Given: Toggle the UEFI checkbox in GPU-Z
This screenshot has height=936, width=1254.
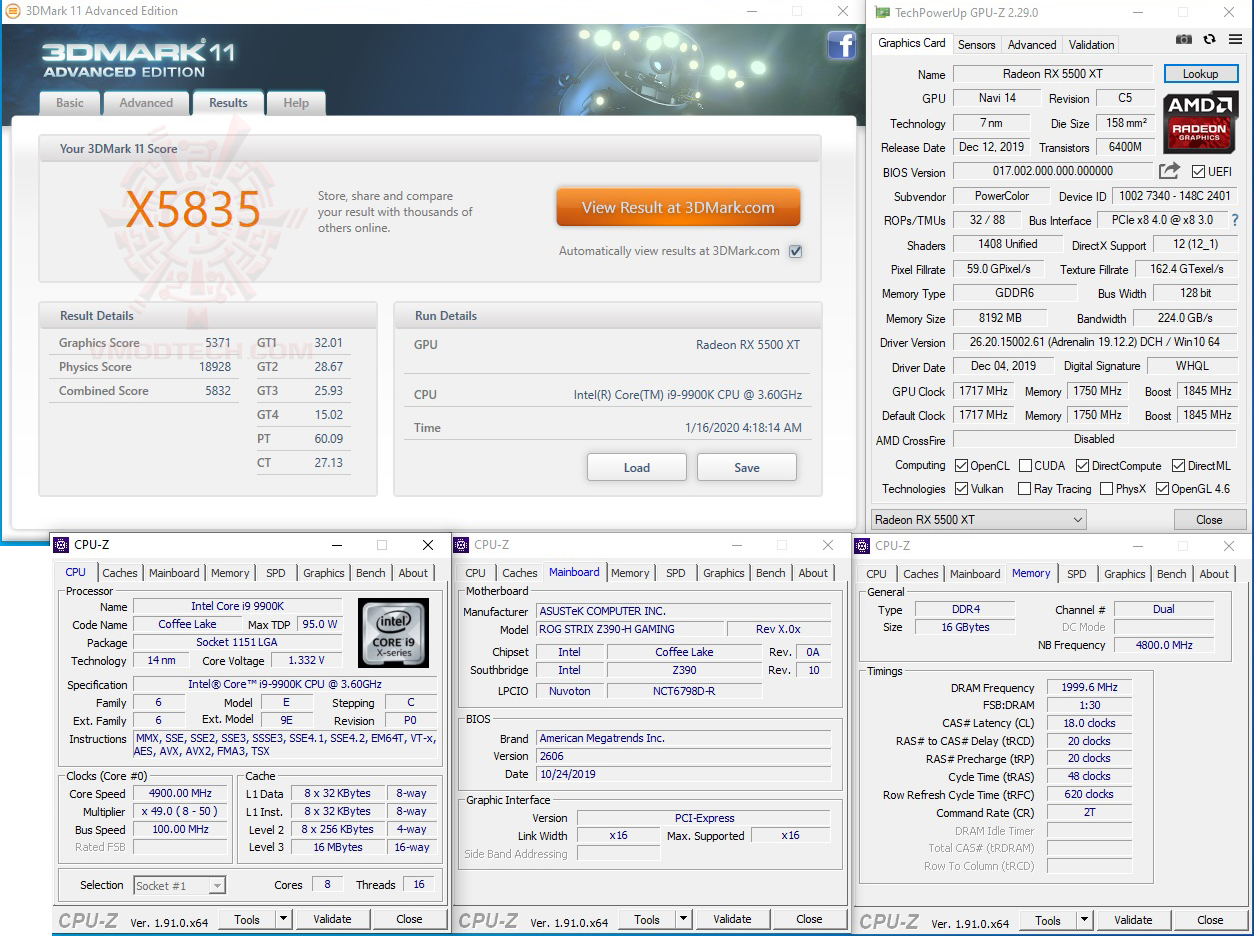Looking at the screenshot, I should click(x=1198, y=172).
